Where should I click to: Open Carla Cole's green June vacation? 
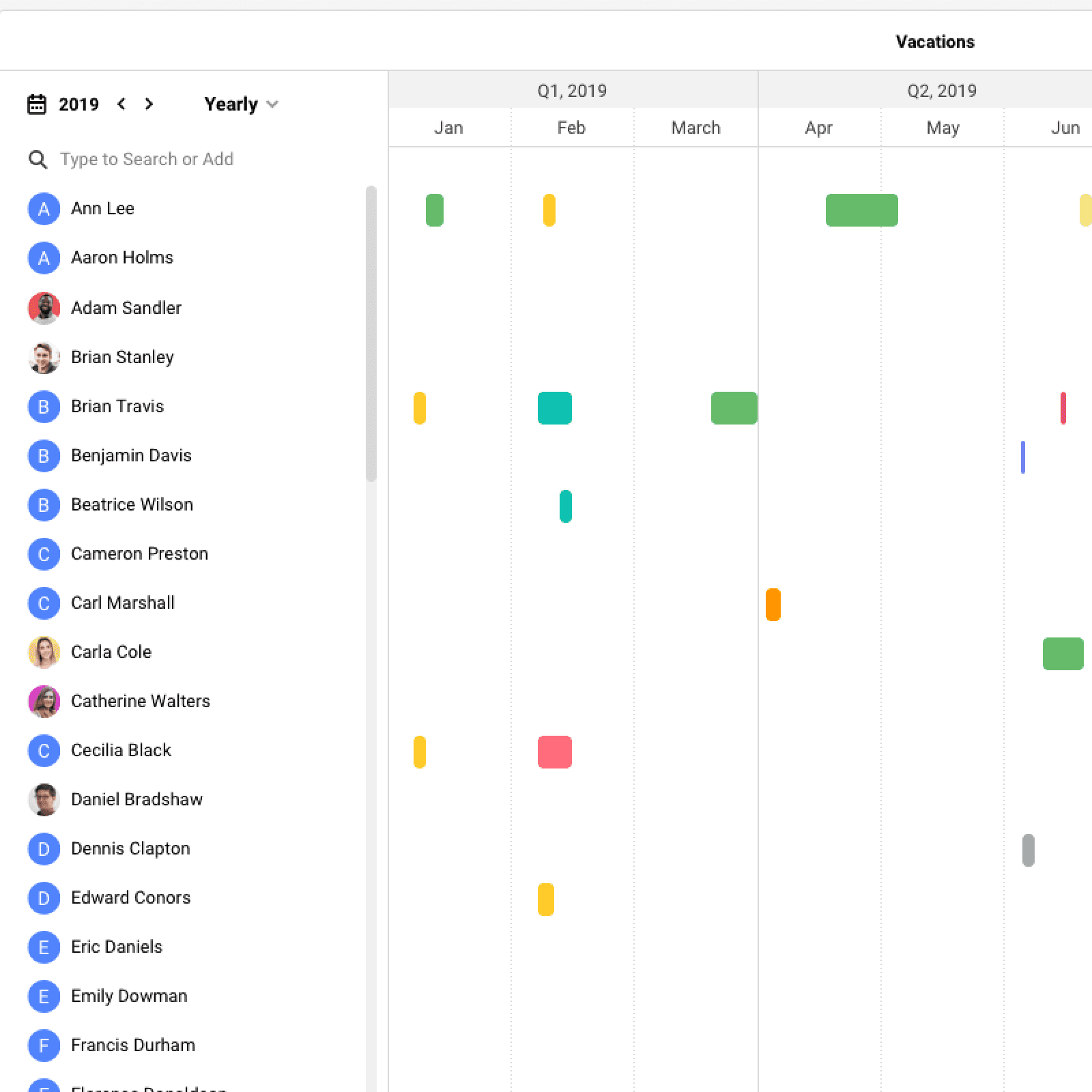click(x=1063, y=654)
